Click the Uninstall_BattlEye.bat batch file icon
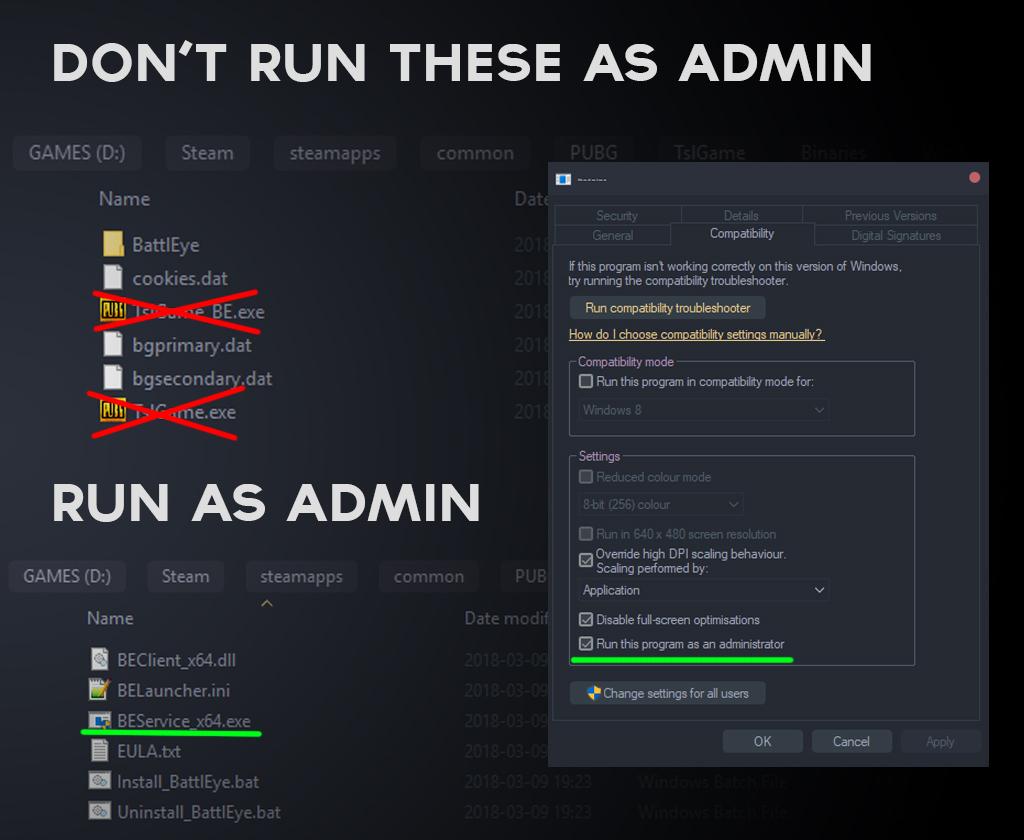 point(100,812)
